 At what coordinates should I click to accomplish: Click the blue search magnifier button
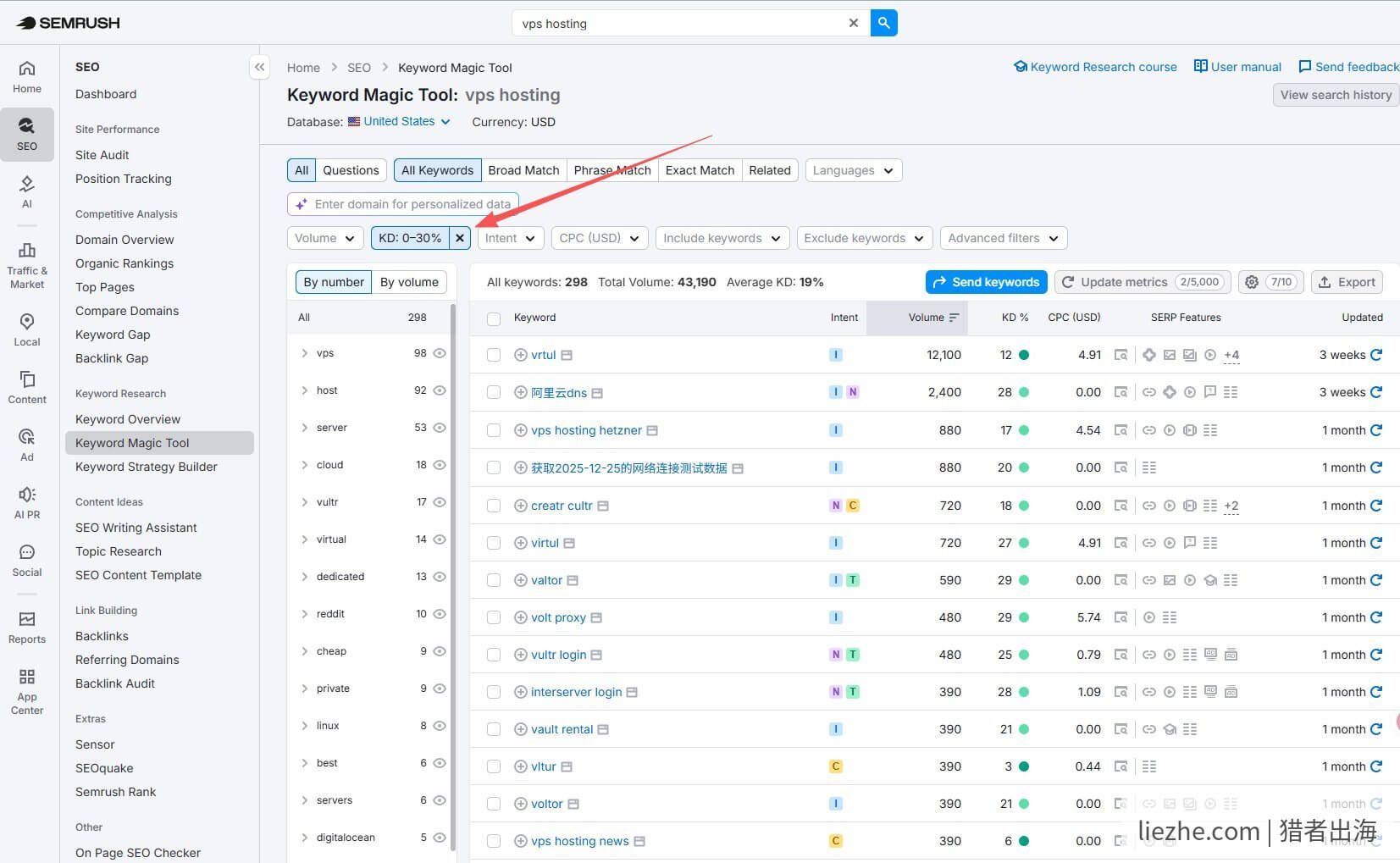click(883, 23)
